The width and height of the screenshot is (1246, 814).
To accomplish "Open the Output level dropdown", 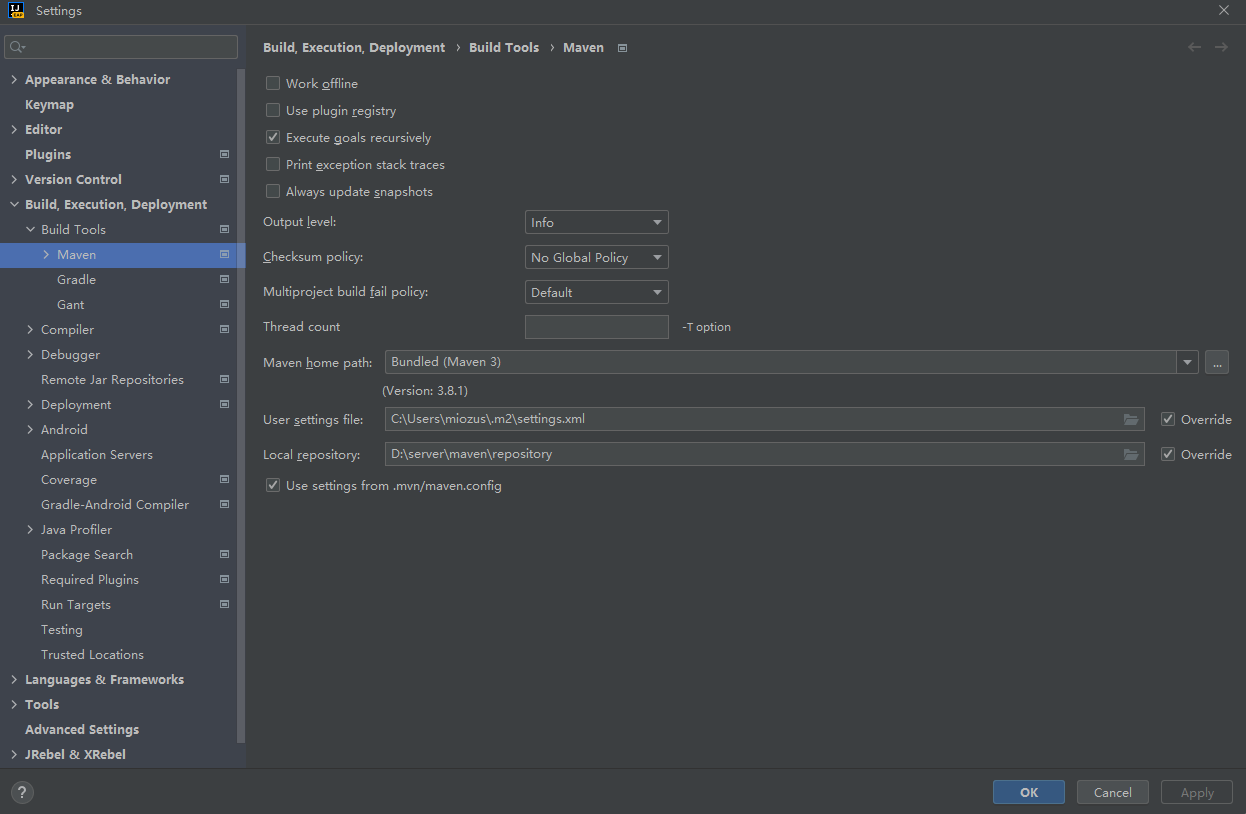I will coord(597,222).
